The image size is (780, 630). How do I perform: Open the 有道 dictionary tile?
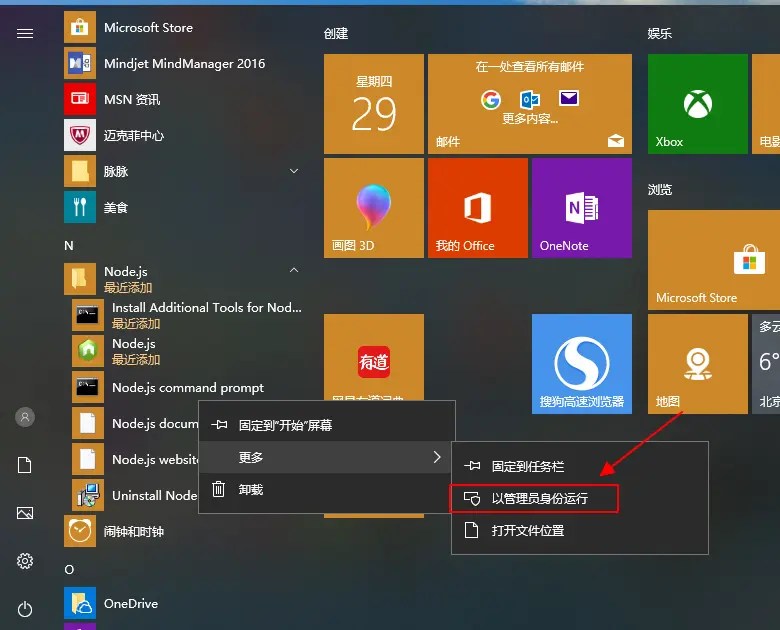pyautogui.click(x=374, y=357)
